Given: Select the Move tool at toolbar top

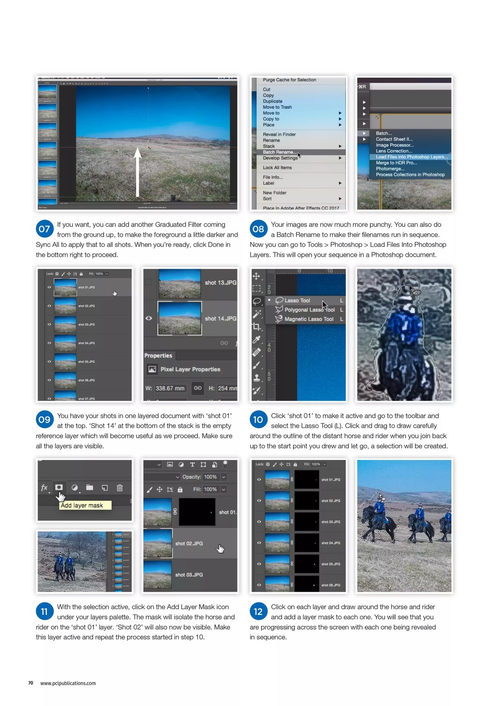Looking at the screenshot, I should coord(257,276).
